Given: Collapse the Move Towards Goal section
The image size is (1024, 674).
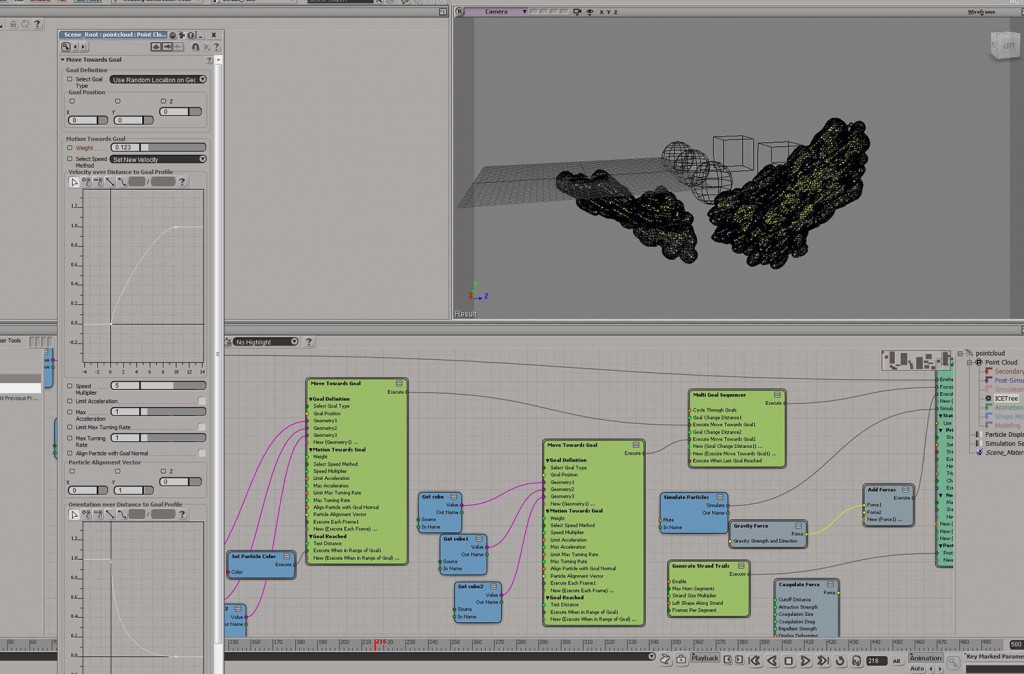Looking at the screenshot, I should point(63,60).
